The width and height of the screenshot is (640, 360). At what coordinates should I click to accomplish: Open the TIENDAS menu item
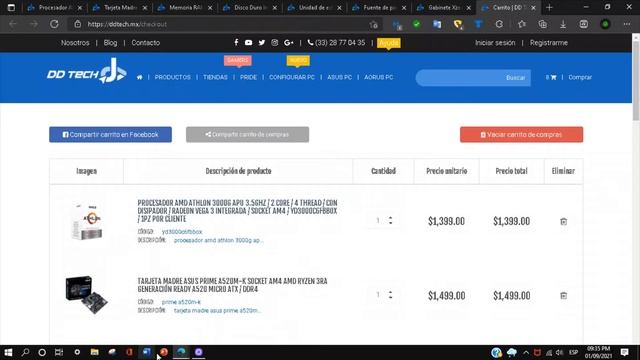(x=216, y=77)
